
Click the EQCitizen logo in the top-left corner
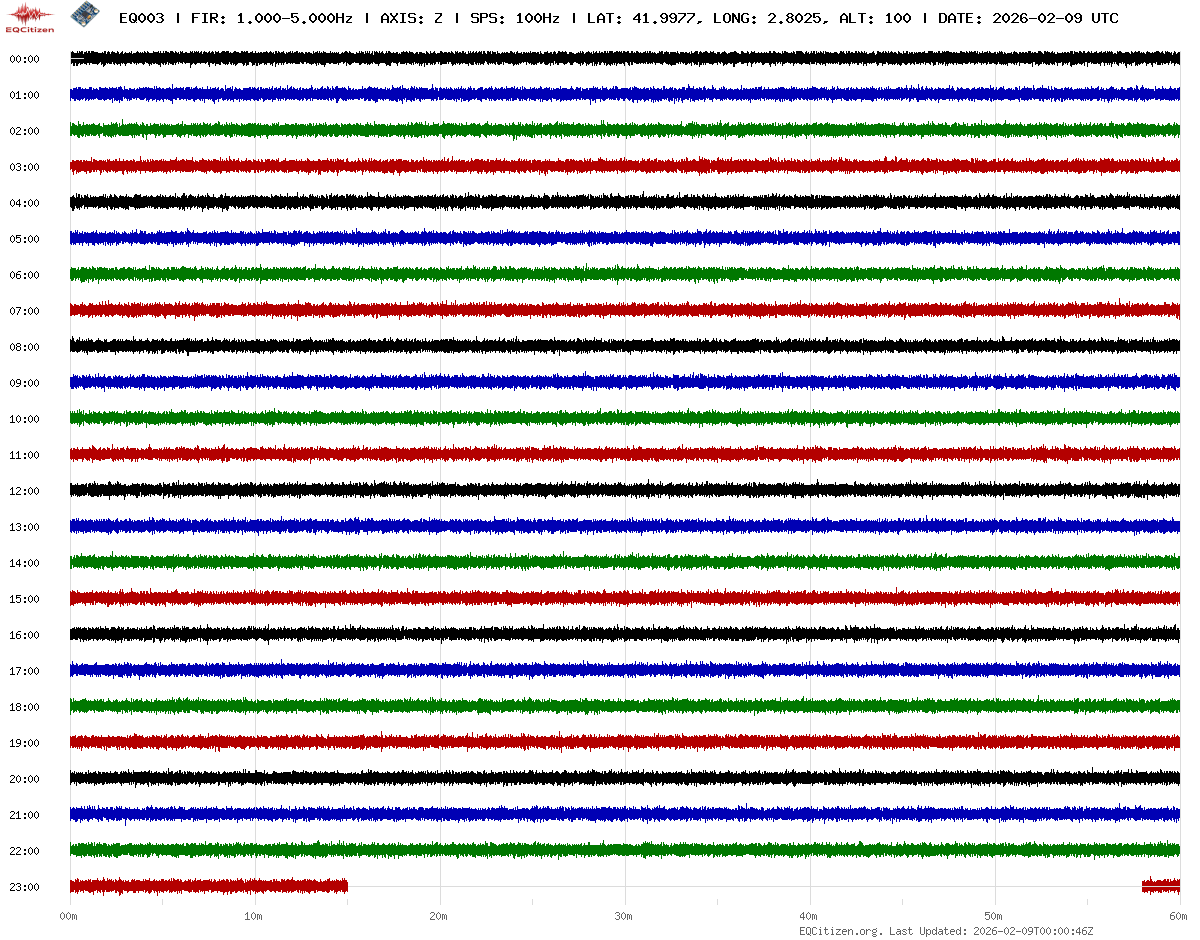[x=30, y=17]
